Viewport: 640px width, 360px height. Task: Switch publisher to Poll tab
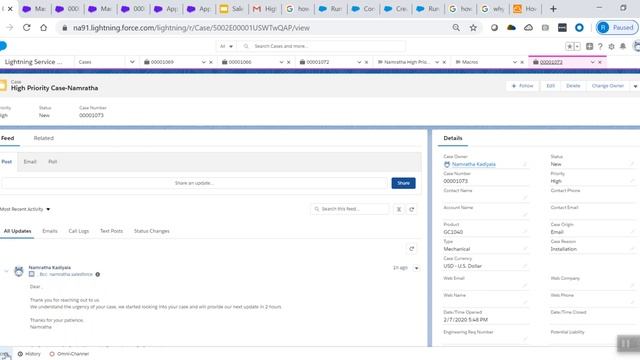pyautogui.click(x=53, y=162)
